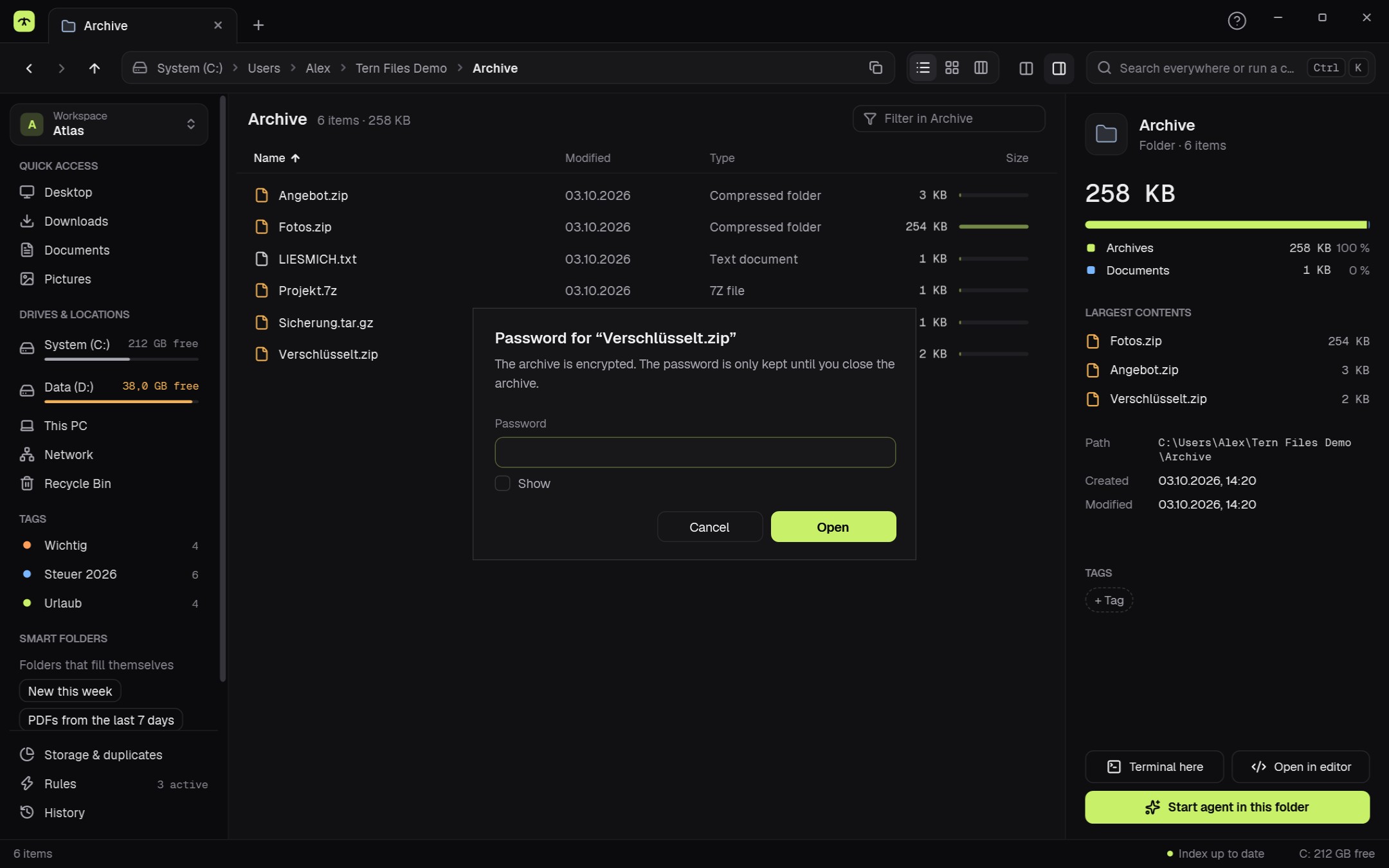Image resolution: width=1389 pixels, height=868 pixels.
Task: Open a new tab with plus icon
Action: (259, 25)
